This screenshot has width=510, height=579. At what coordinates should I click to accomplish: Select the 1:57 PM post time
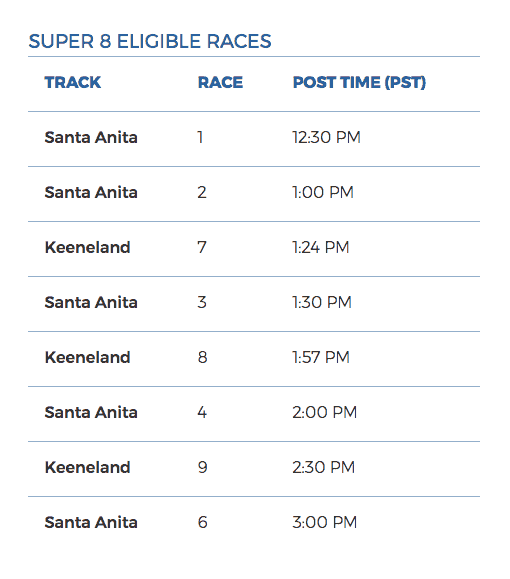(321, 357)
